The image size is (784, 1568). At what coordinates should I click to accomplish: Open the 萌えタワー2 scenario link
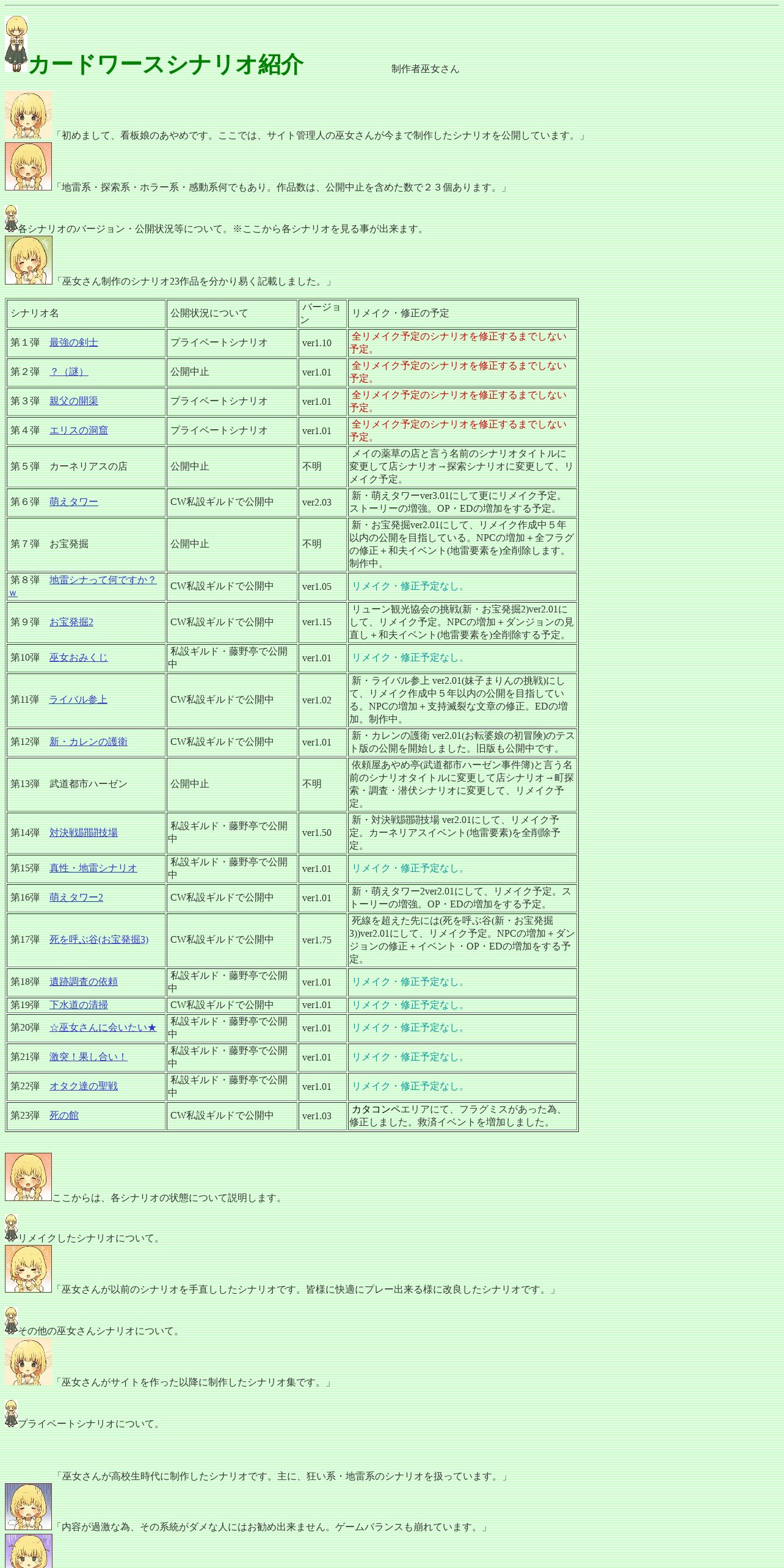pos(76,898)
